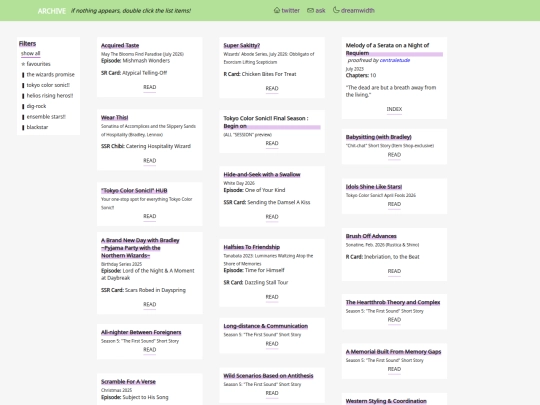
Task: Open 'Wild Scenarios Based on Antithesis' title
Action: 268,376
